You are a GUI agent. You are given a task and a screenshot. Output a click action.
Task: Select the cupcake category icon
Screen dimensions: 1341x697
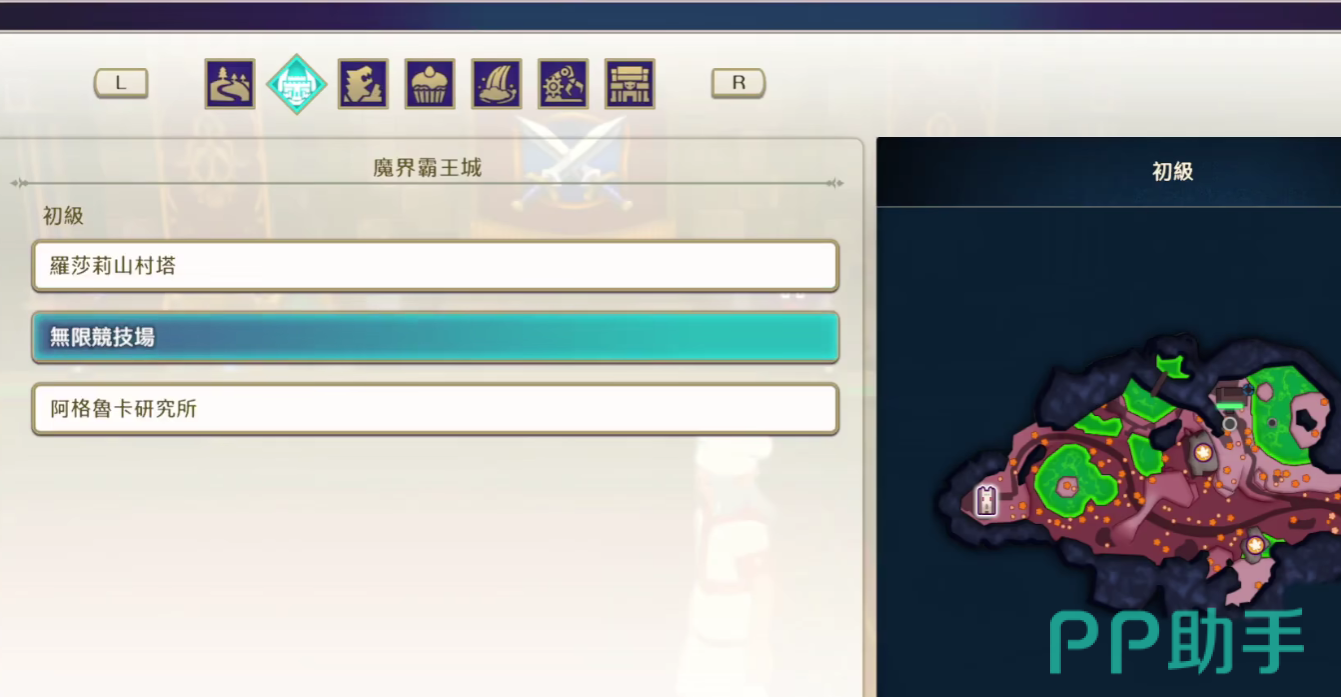[x=430, y=84]
